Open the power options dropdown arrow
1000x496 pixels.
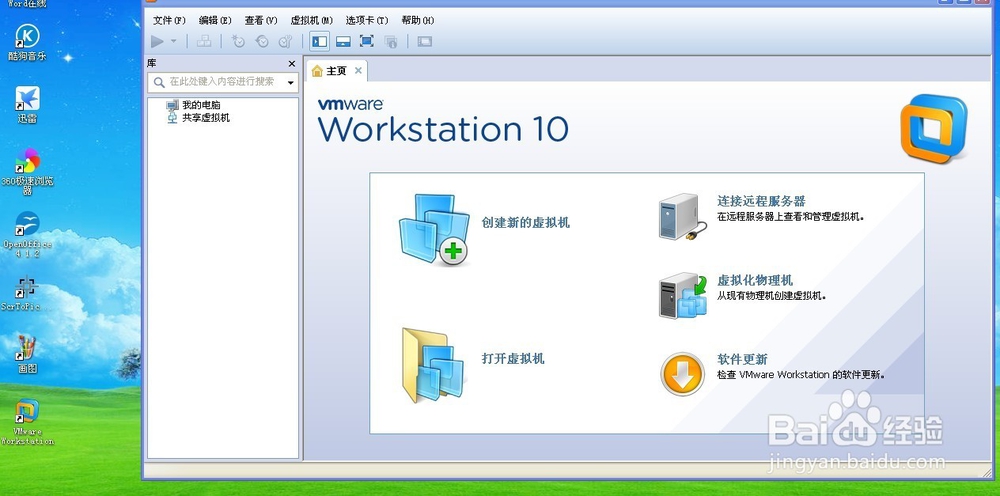pyautogui.click(x=173, y=41)
